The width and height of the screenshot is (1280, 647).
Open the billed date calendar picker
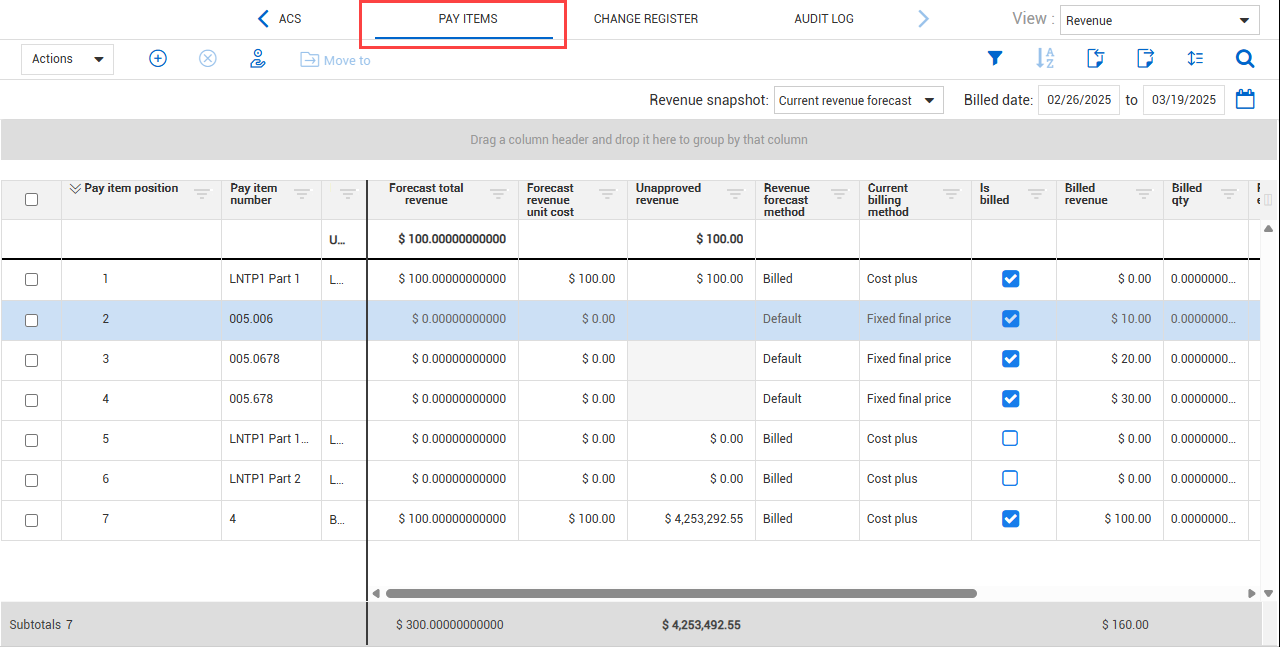tap(1245, 100)
